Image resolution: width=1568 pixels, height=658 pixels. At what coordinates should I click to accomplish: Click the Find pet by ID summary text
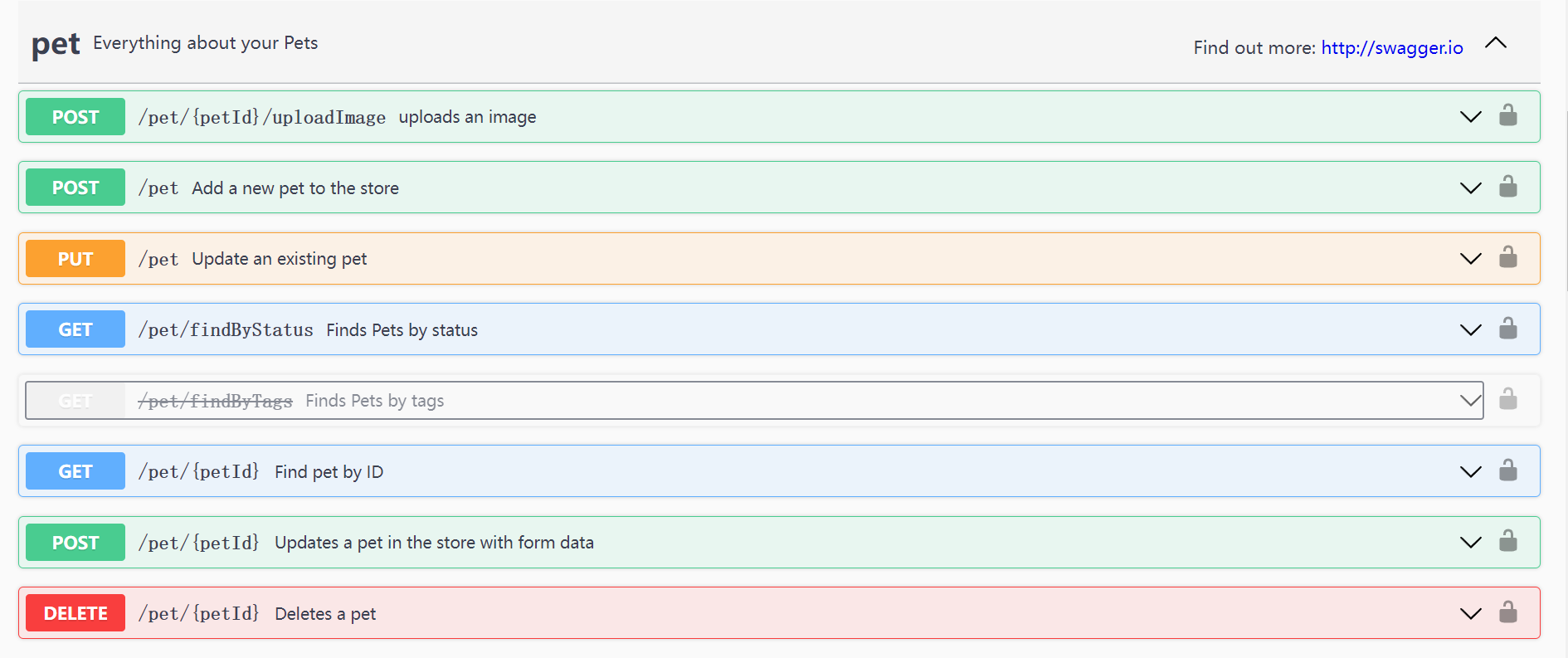pos(329,472)
